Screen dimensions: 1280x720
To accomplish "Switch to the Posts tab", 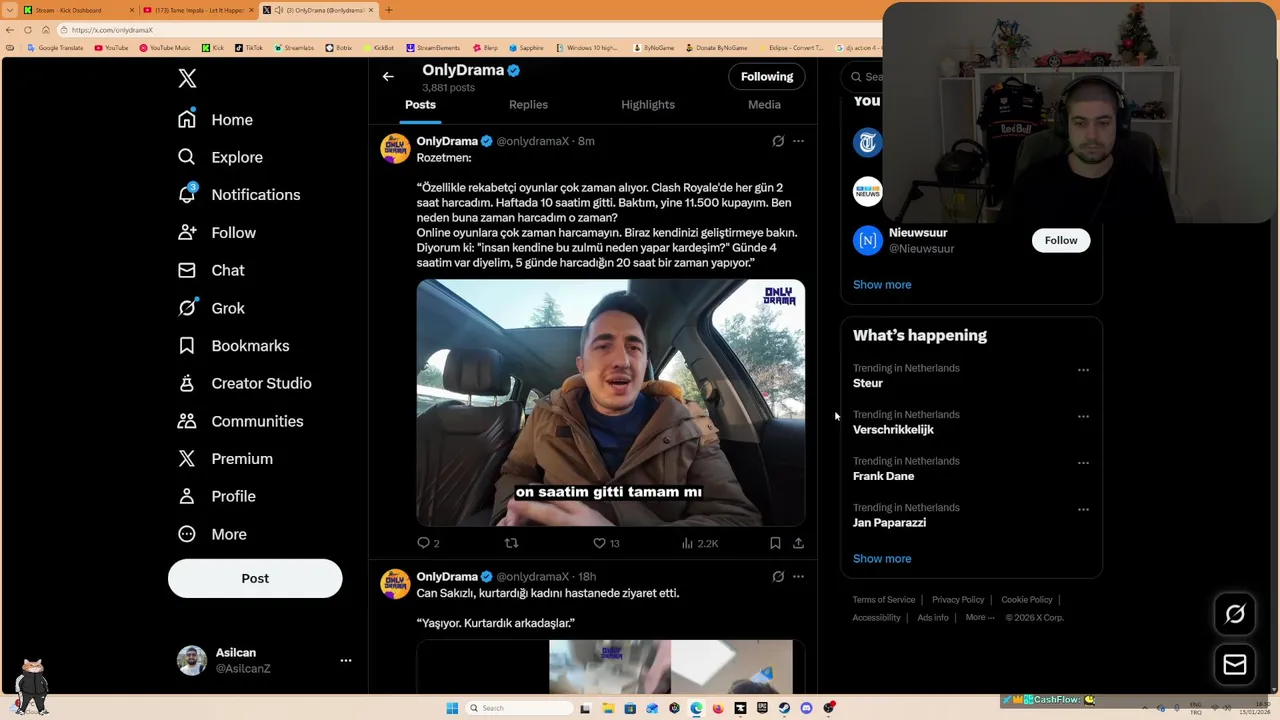I will 420,105.
